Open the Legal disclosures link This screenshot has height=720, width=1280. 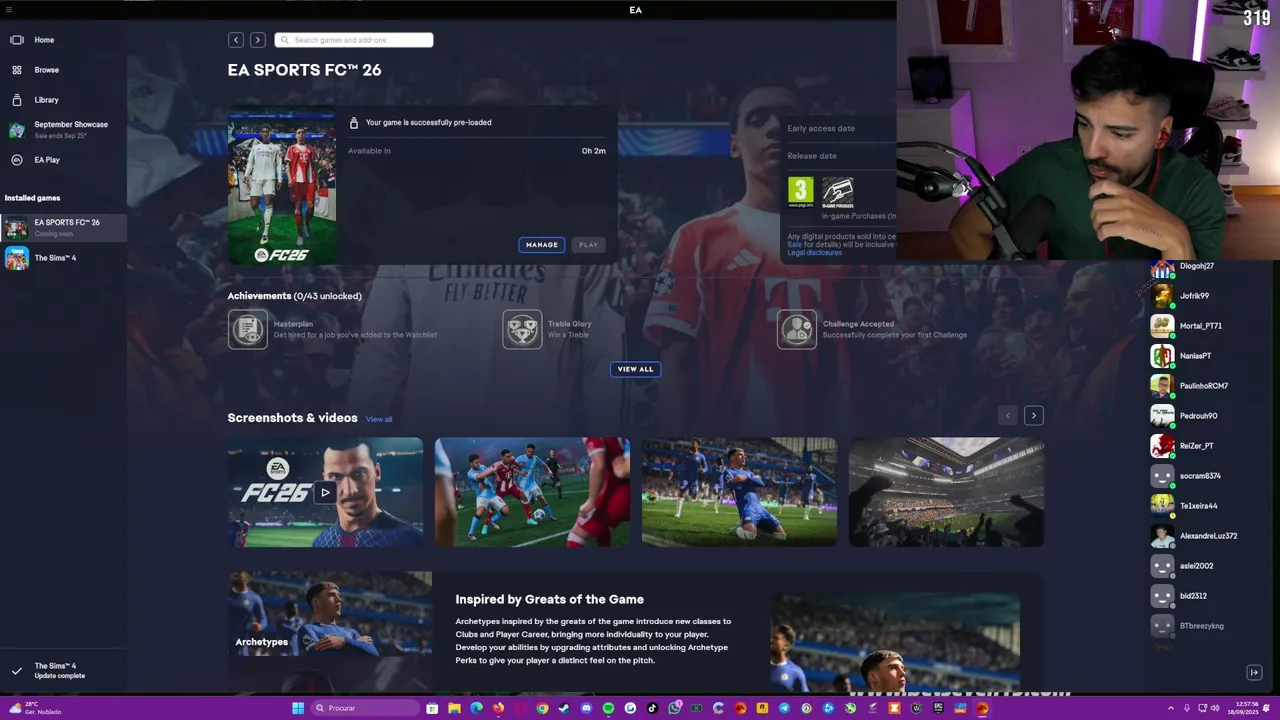click(x=814, y=253)
